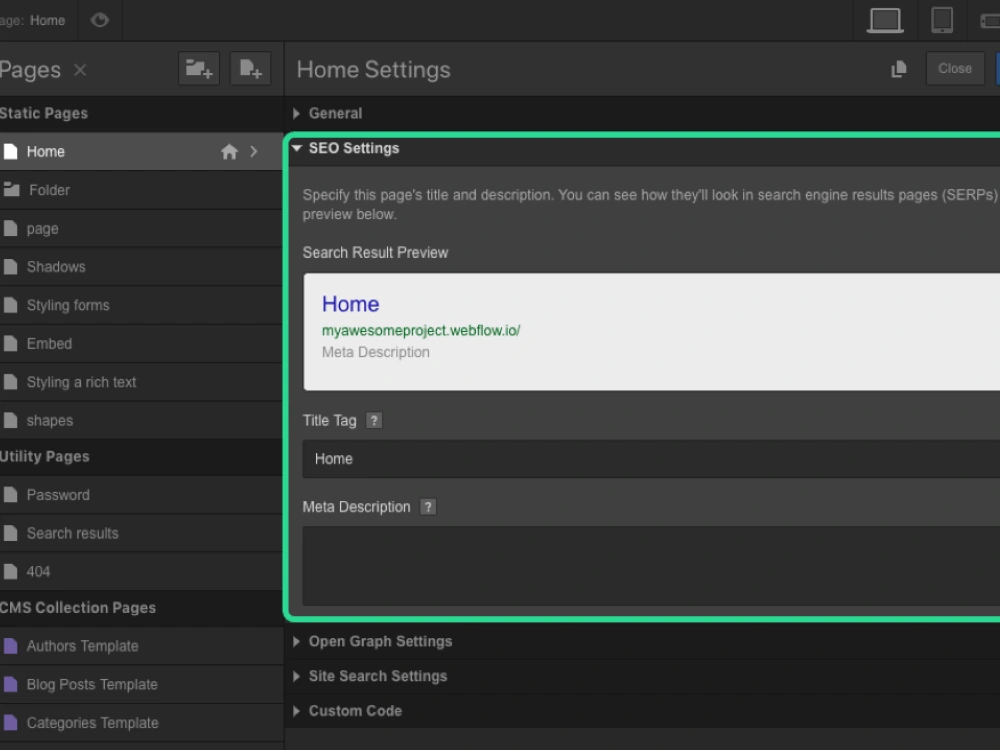
Task: Open the Authors Template page
Action: pos(141,646)
